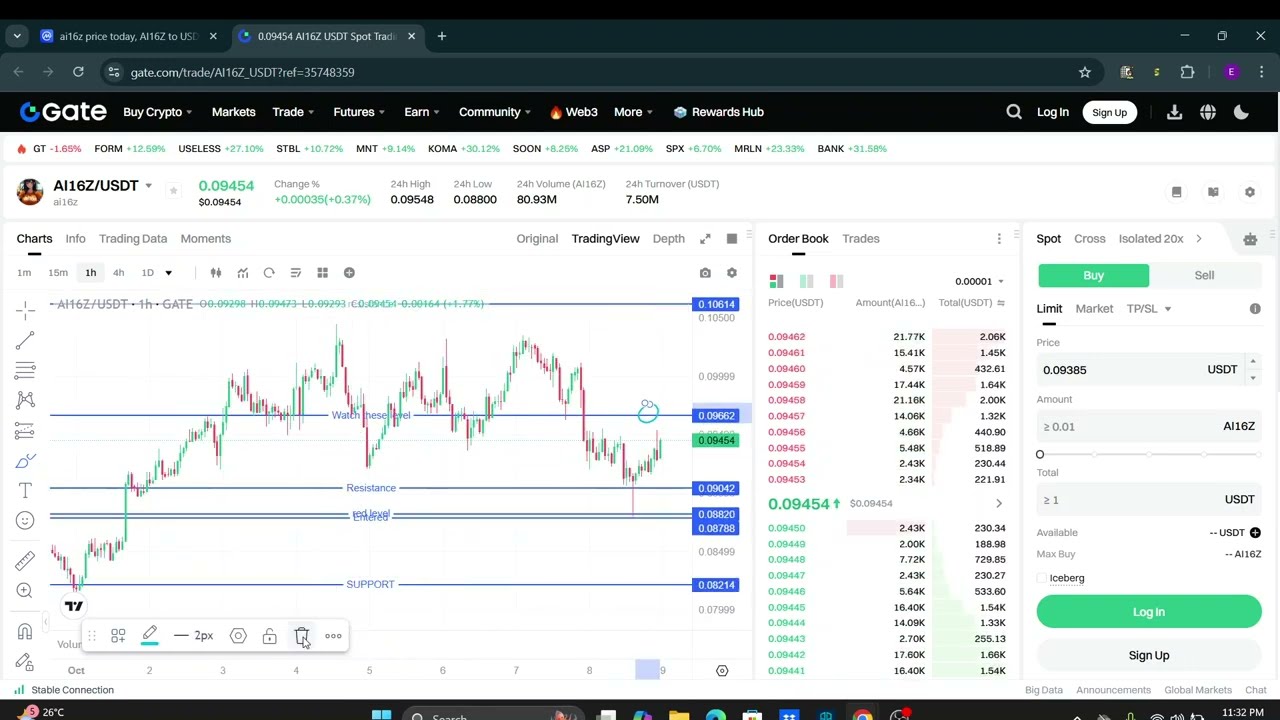Open the Trades tab
This screenshot has height=720, width=1280.
click(860, 239)
